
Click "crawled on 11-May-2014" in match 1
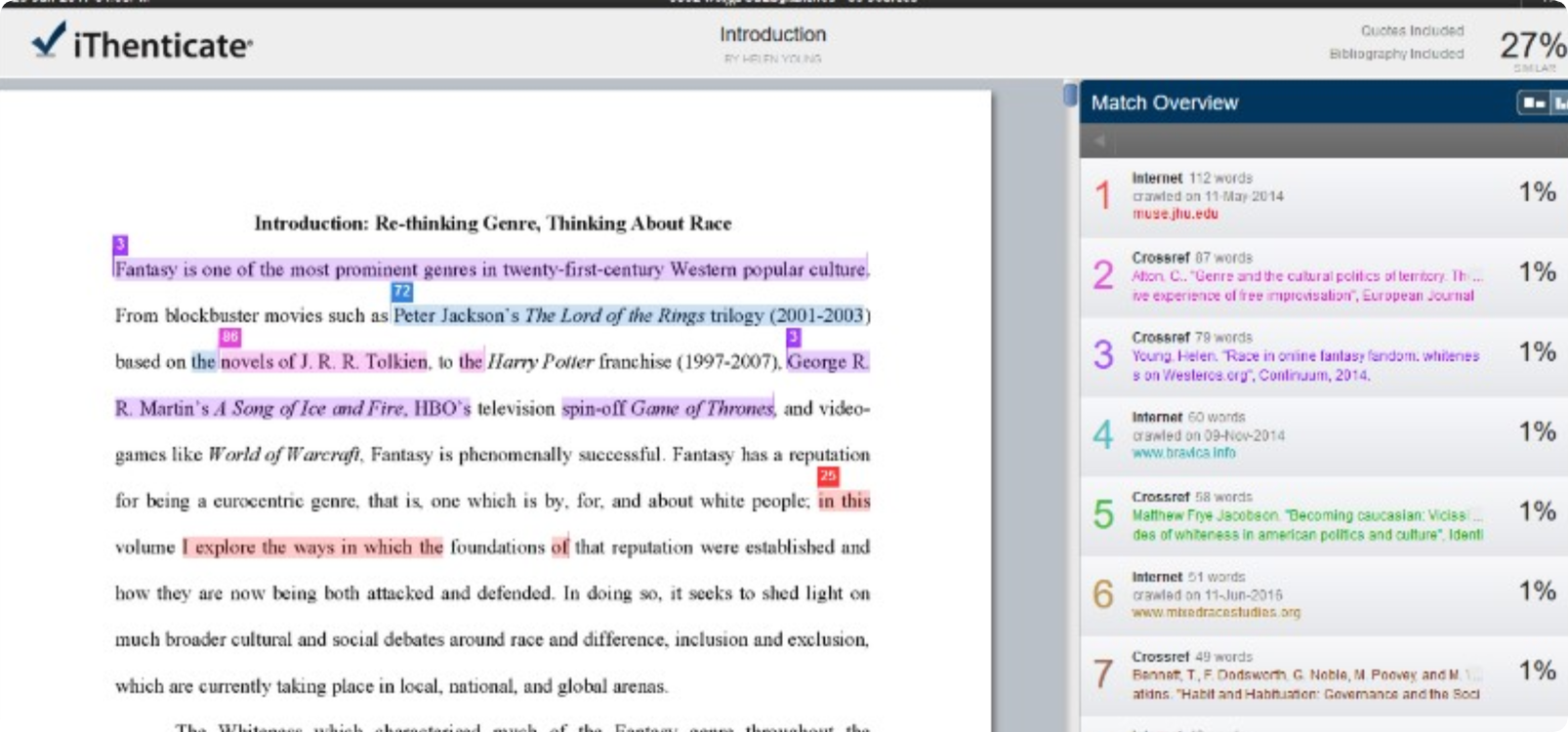click(1208, 196)
